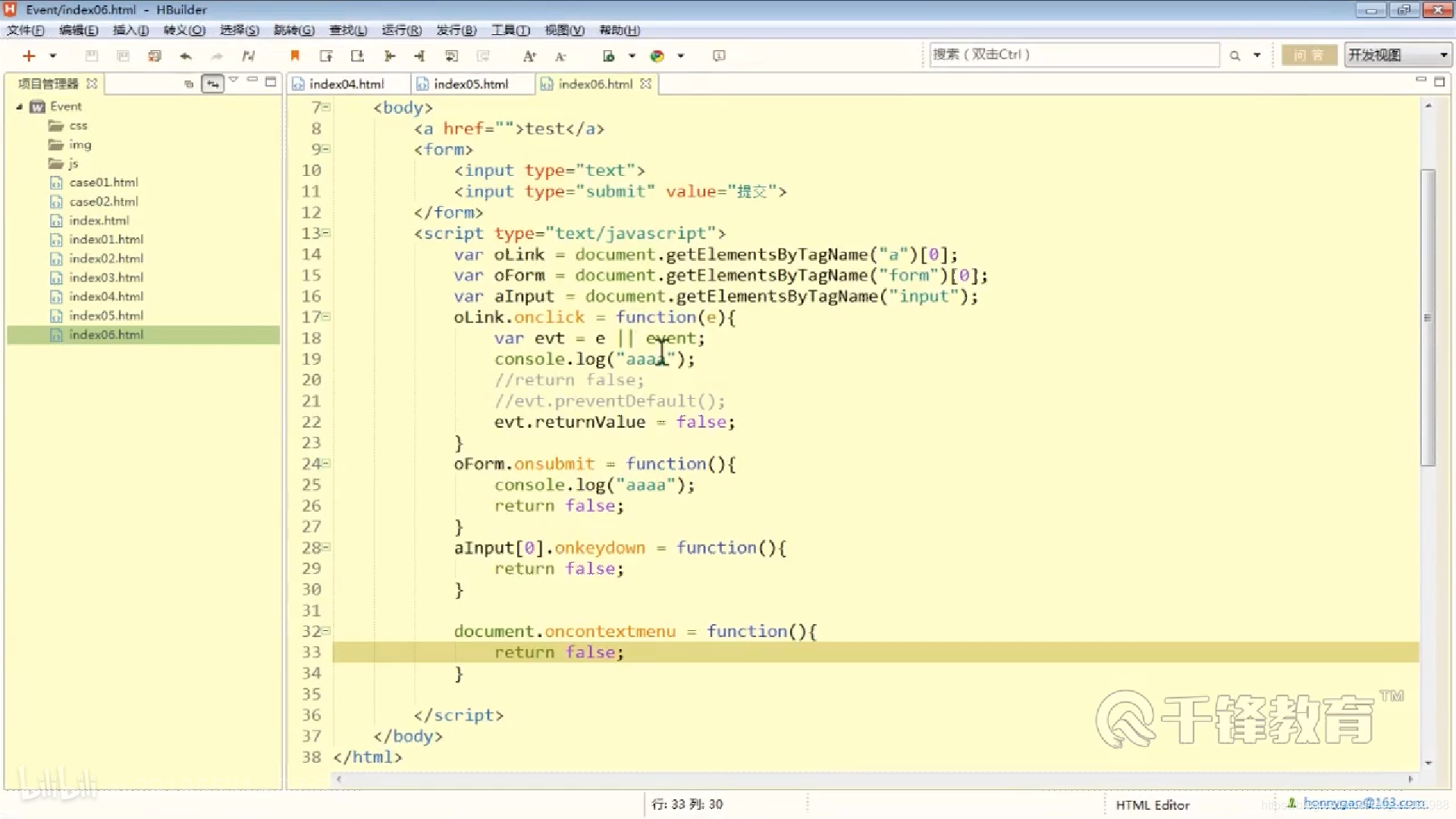Open case01.html in project tree
The image size is (1456, 819).
tap(95, 183)
